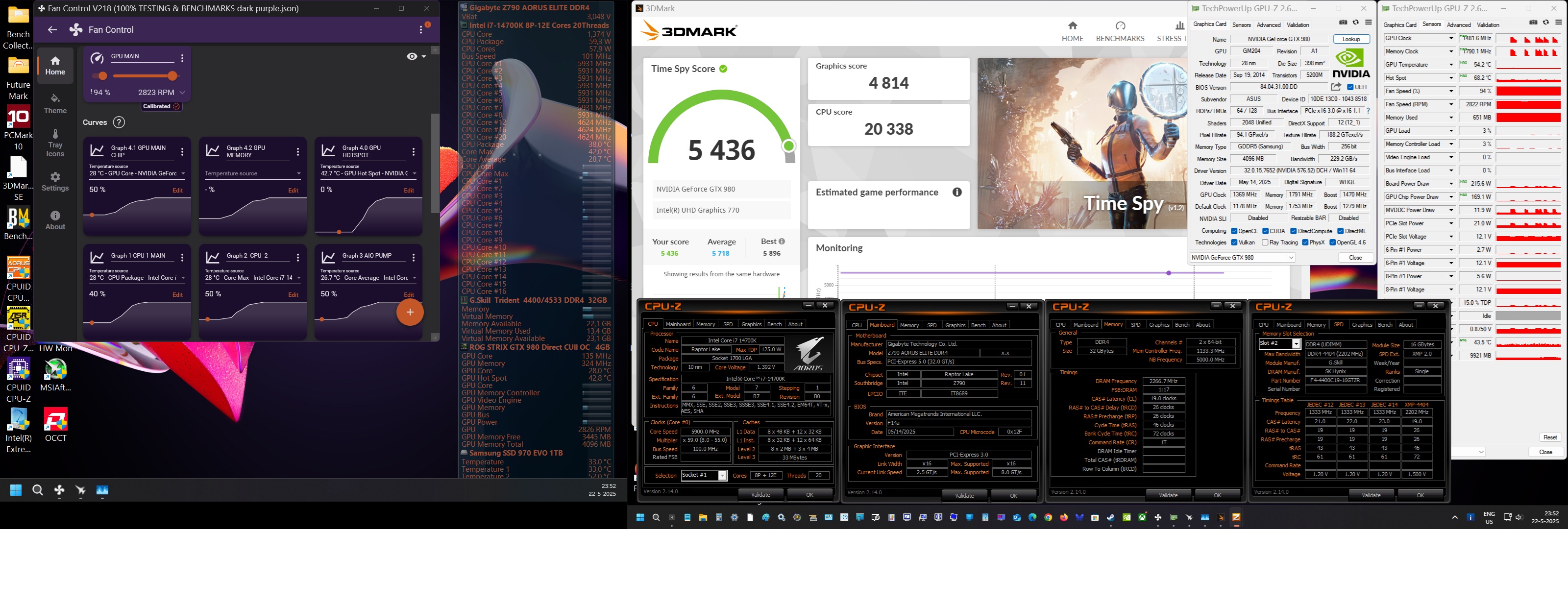
Task: Toggle the OpenCL checkbox in GPU-Z
Action: pyautogui.click(x=1234, y=231)
